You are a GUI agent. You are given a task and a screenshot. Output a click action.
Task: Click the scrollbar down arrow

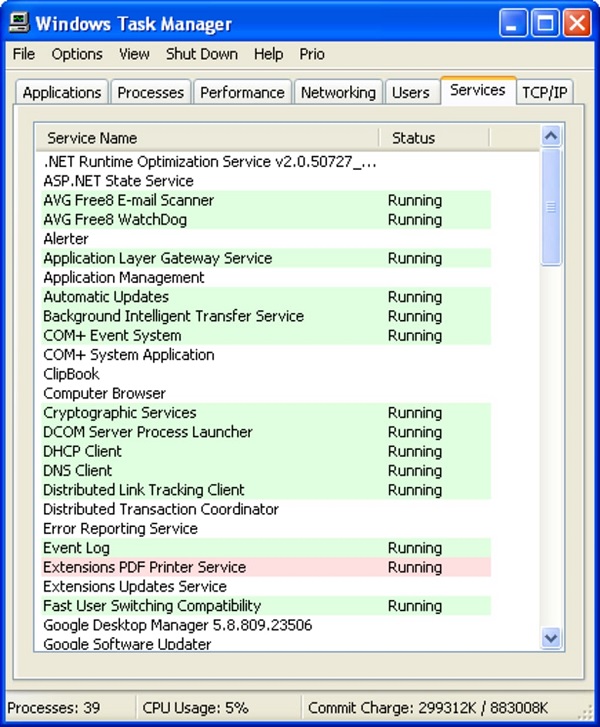[551, 638]
